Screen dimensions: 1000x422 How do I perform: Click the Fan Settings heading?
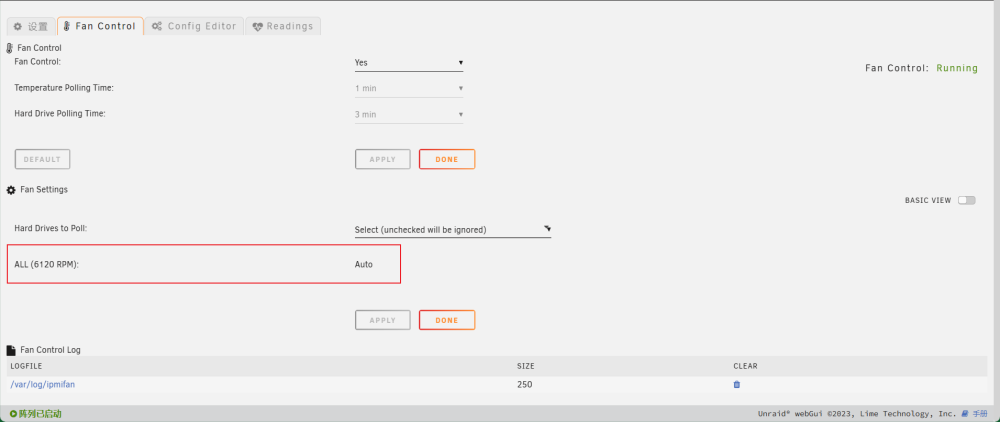pyautogui.click(x=44, y=189)
